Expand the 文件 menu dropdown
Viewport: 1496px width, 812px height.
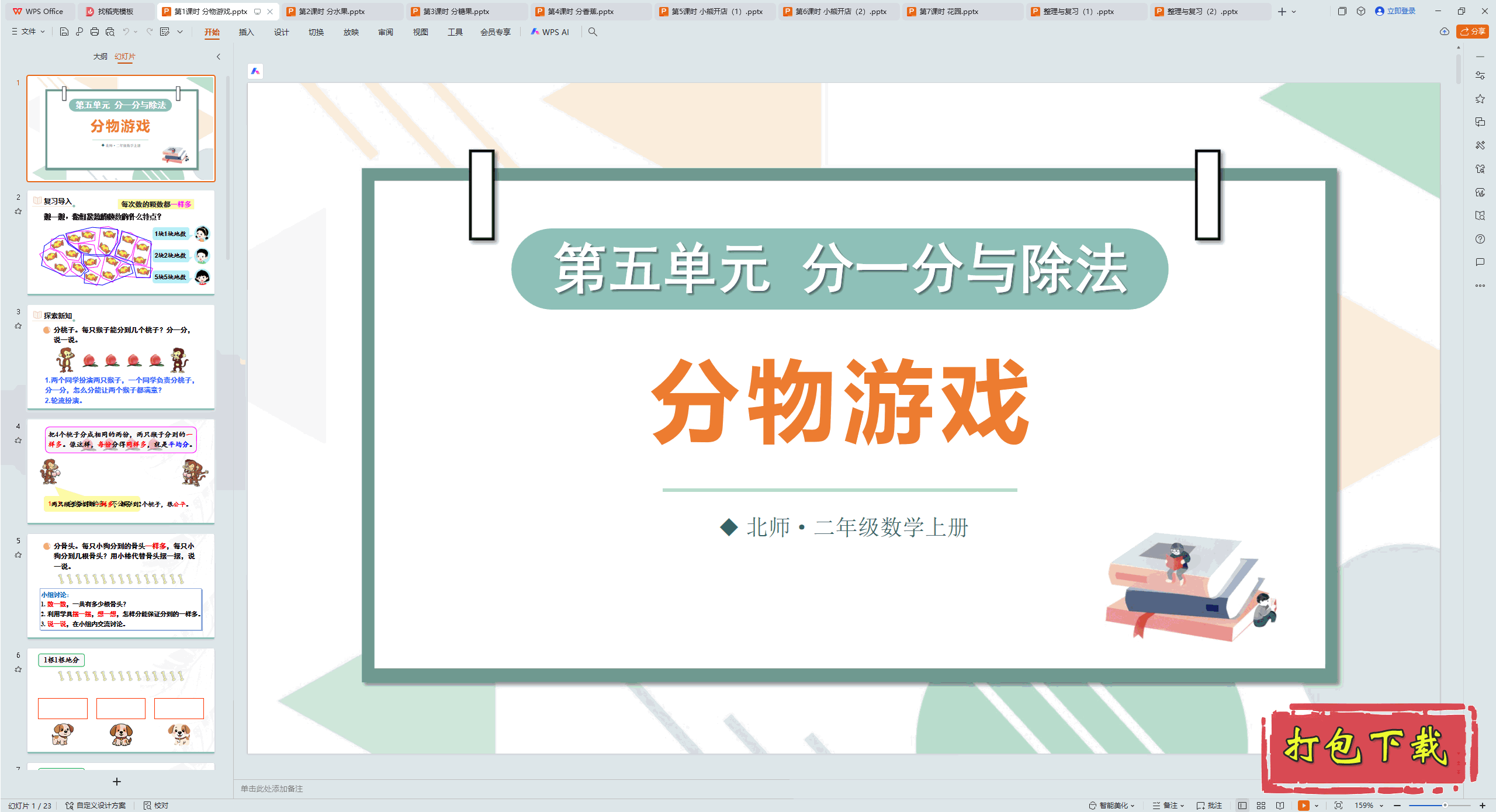pyautogui.click(x=28, y=32)
